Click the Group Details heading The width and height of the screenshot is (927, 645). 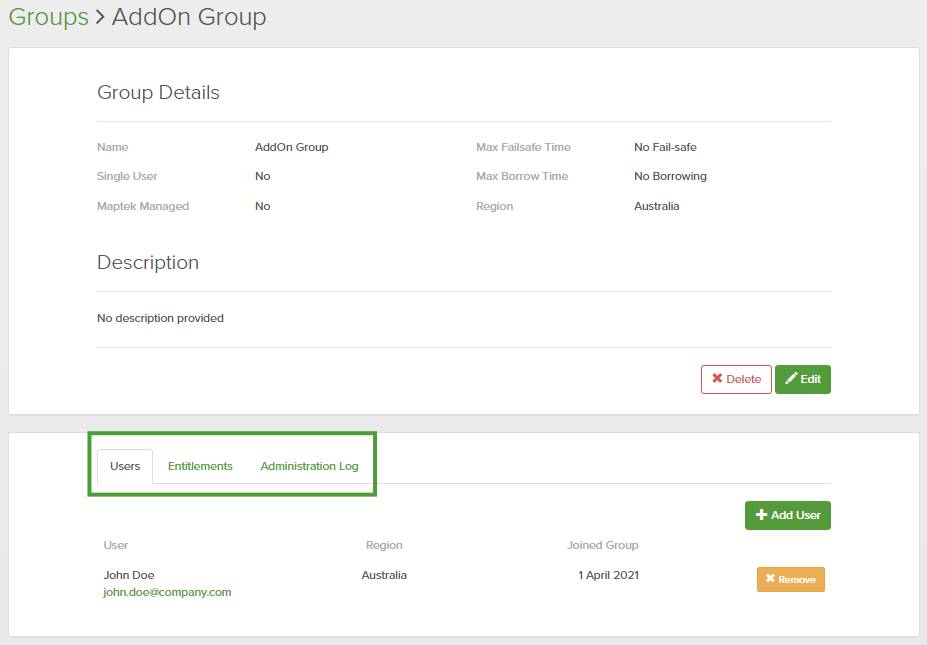158,93
